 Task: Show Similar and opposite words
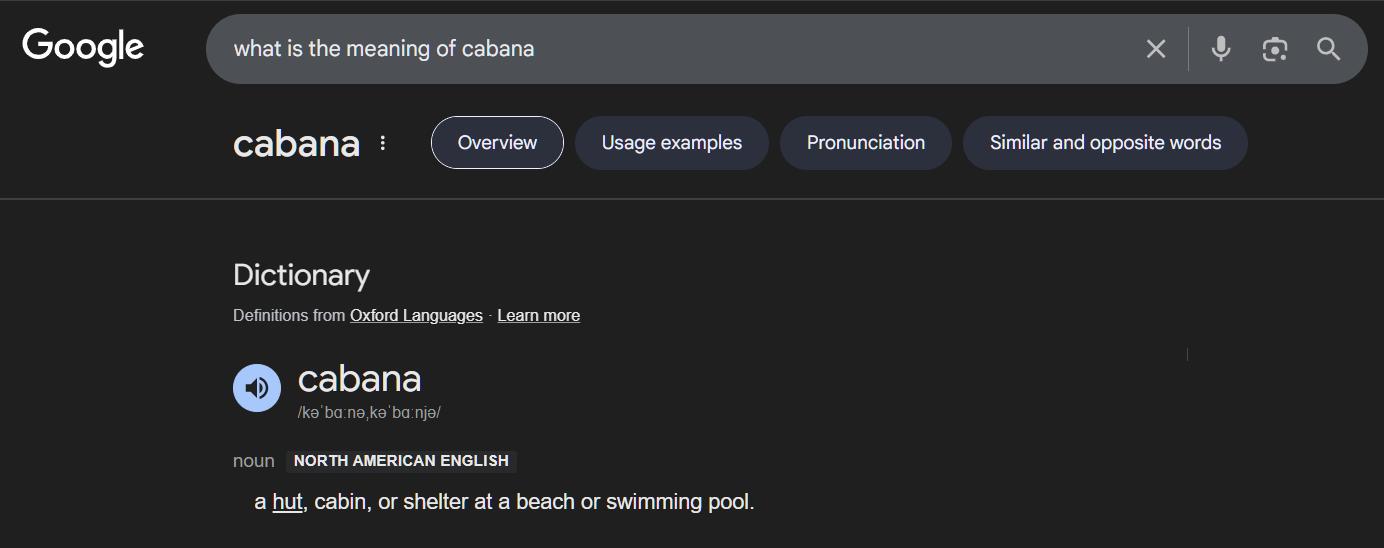(x=1105, y=143)
